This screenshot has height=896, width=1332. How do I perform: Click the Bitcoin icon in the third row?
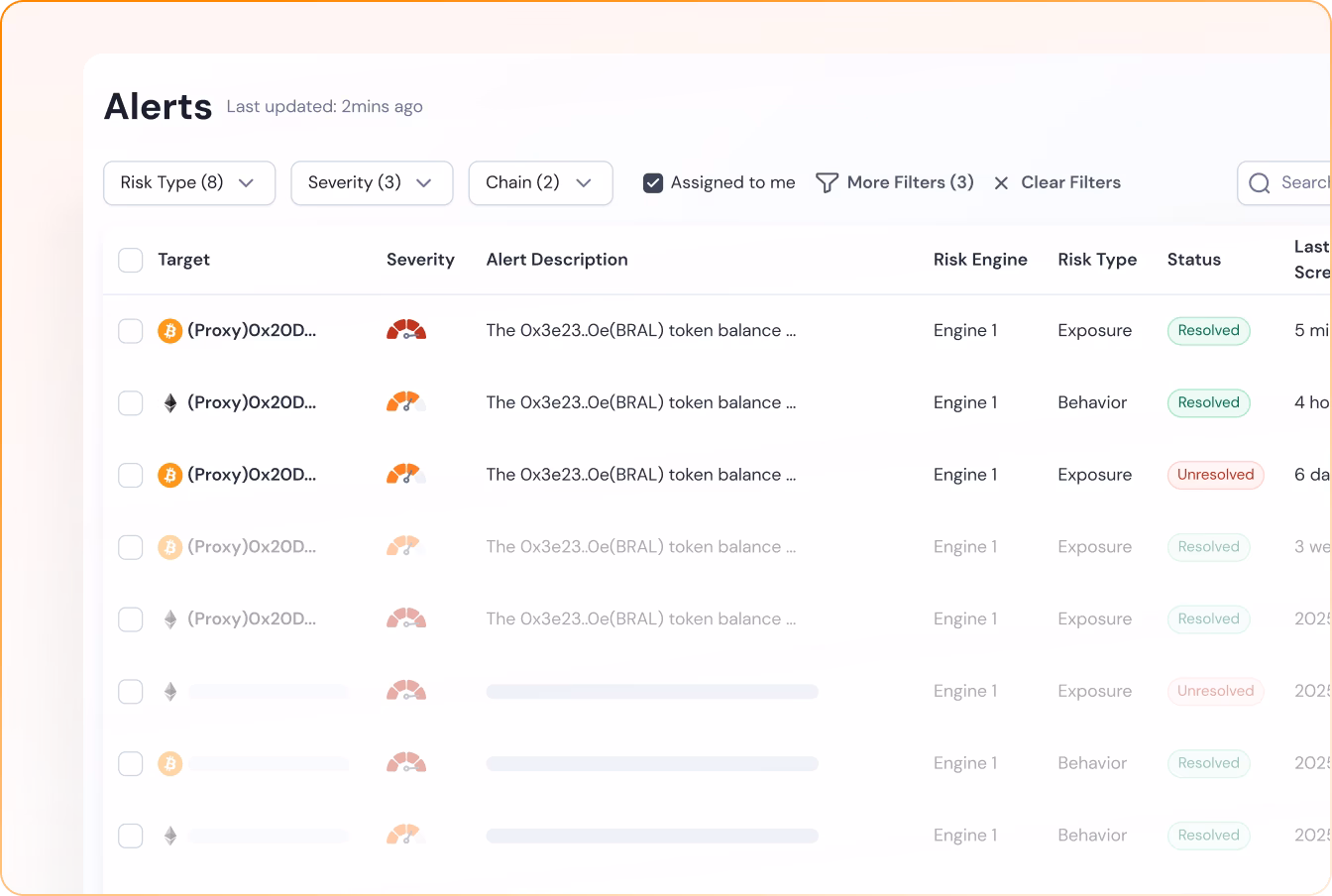170,476
